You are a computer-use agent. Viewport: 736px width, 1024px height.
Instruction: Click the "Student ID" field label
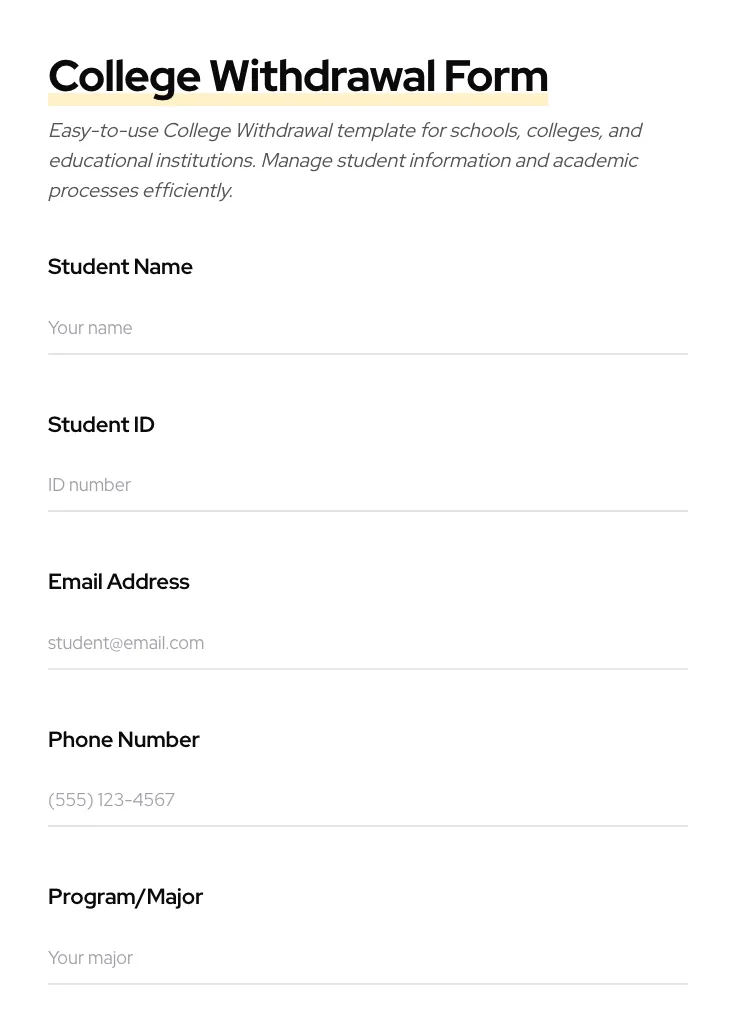101,425
